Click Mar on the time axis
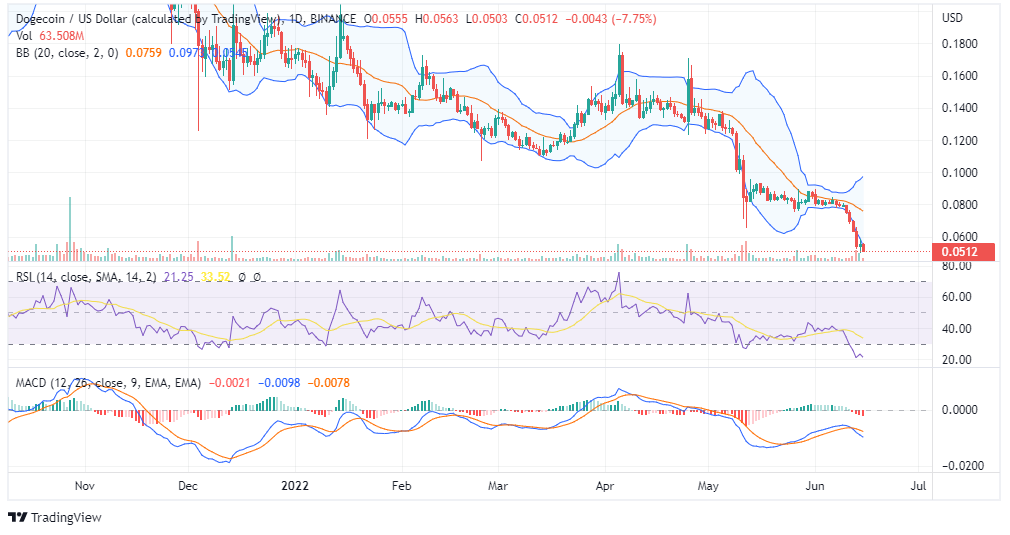Viewport: 1010px width, 535px height. click(497, 485)
